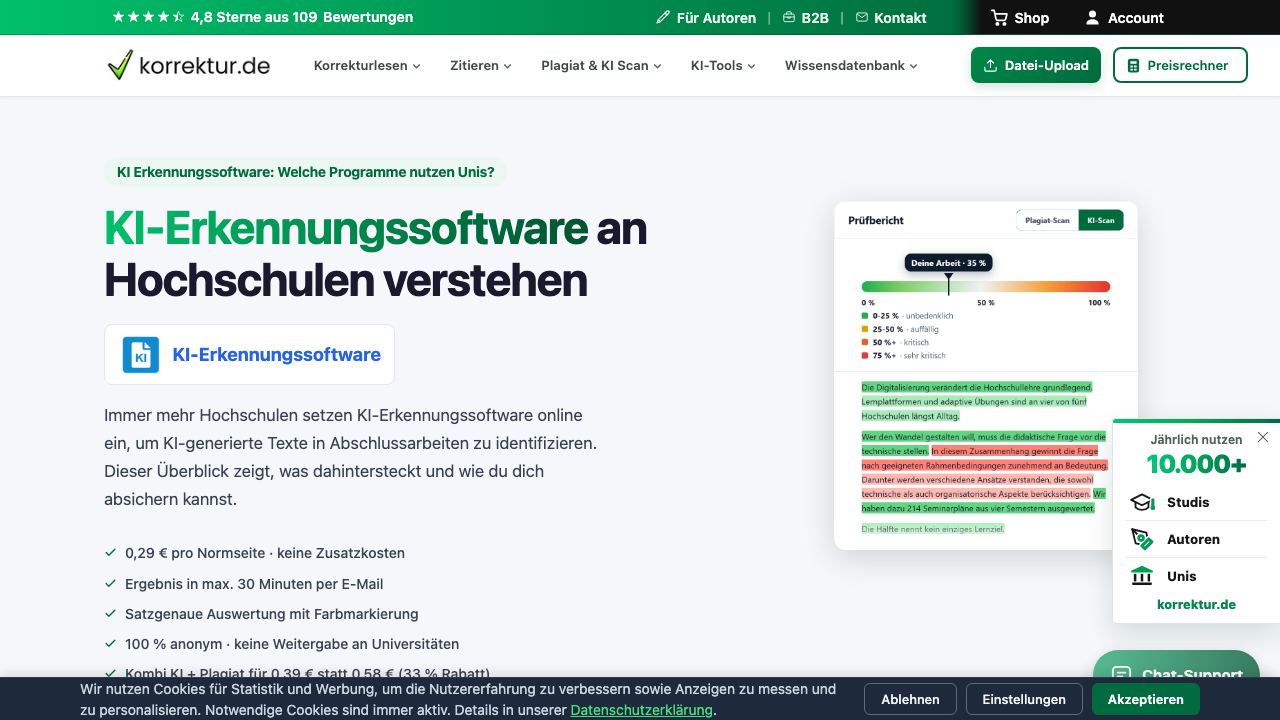Open the Preisrechner button

(1180, 65)
